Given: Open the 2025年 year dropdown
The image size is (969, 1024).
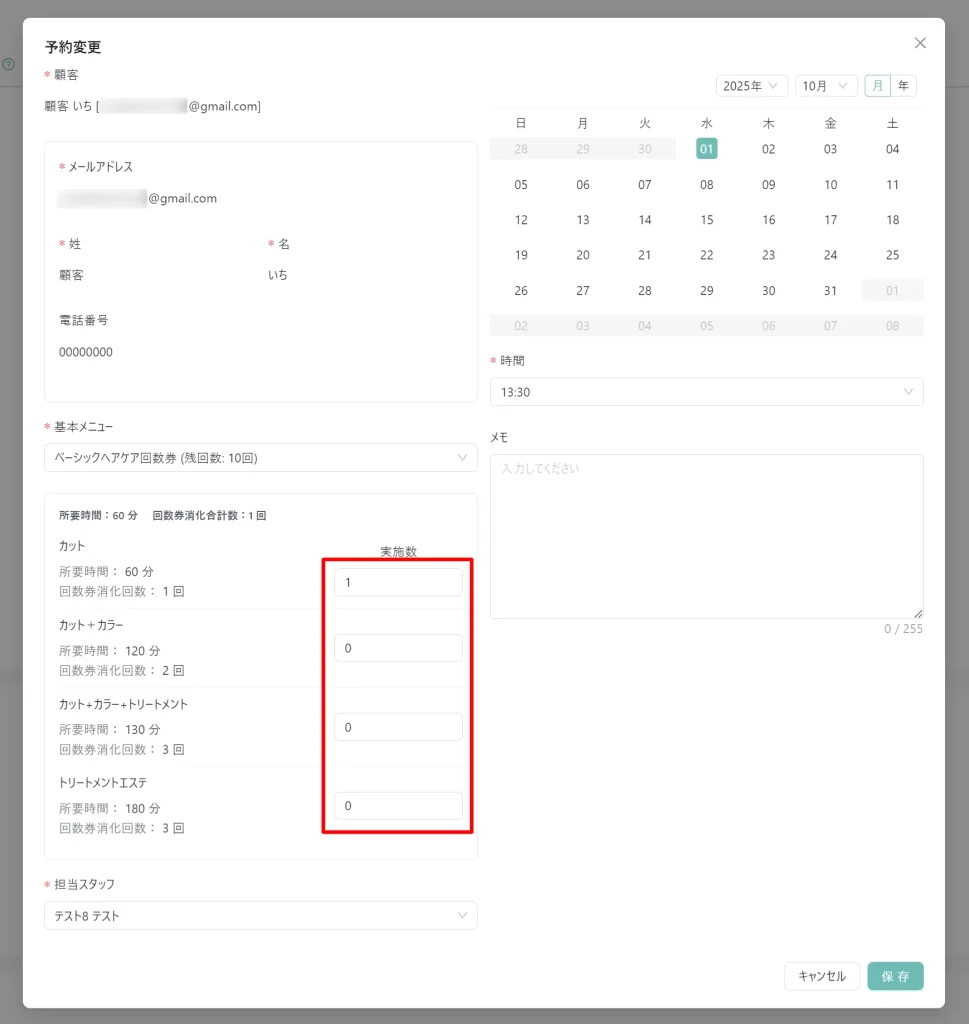Looking at the screenshot, I should click(752, 86).
